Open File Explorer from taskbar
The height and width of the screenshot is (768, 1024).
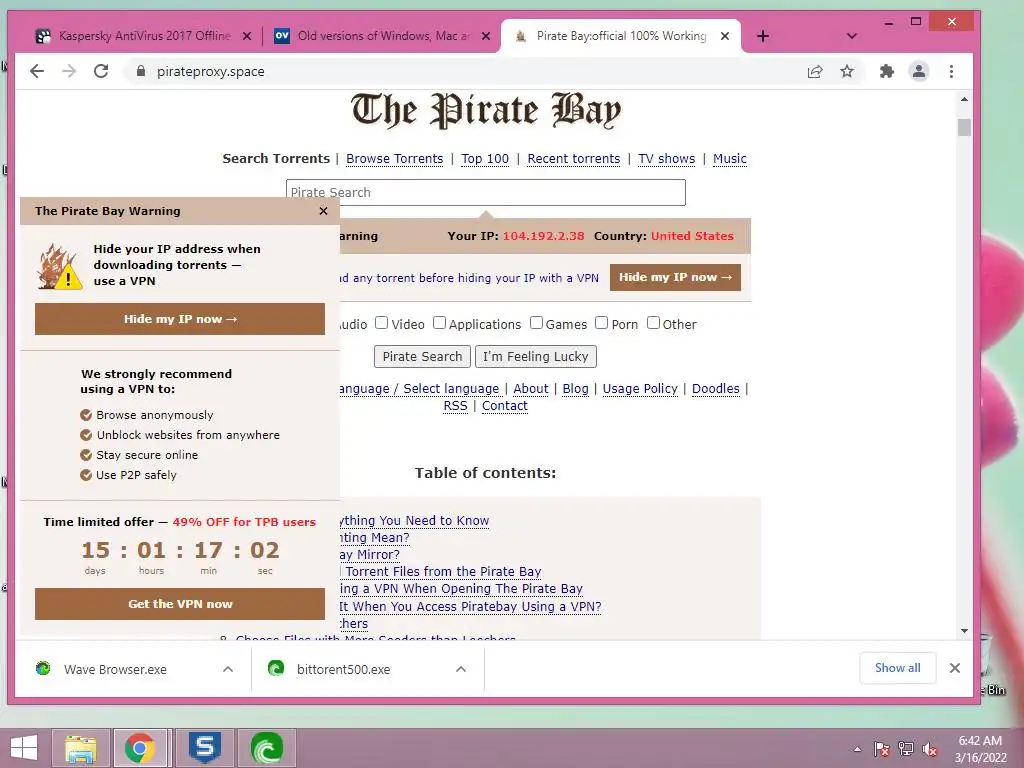[81, 748]
